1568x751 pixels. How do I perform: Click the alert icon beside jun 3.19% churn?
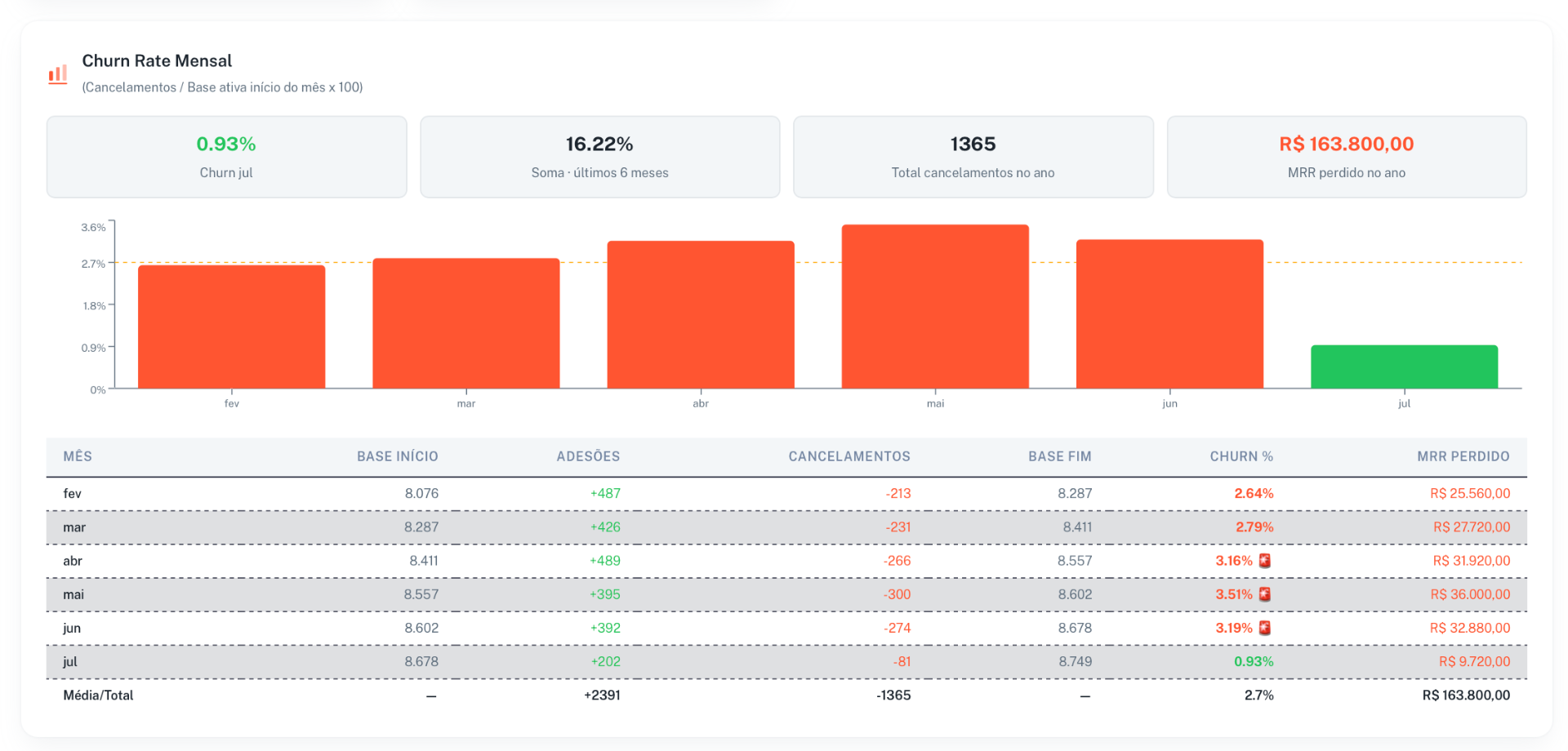click(1264, 628)
